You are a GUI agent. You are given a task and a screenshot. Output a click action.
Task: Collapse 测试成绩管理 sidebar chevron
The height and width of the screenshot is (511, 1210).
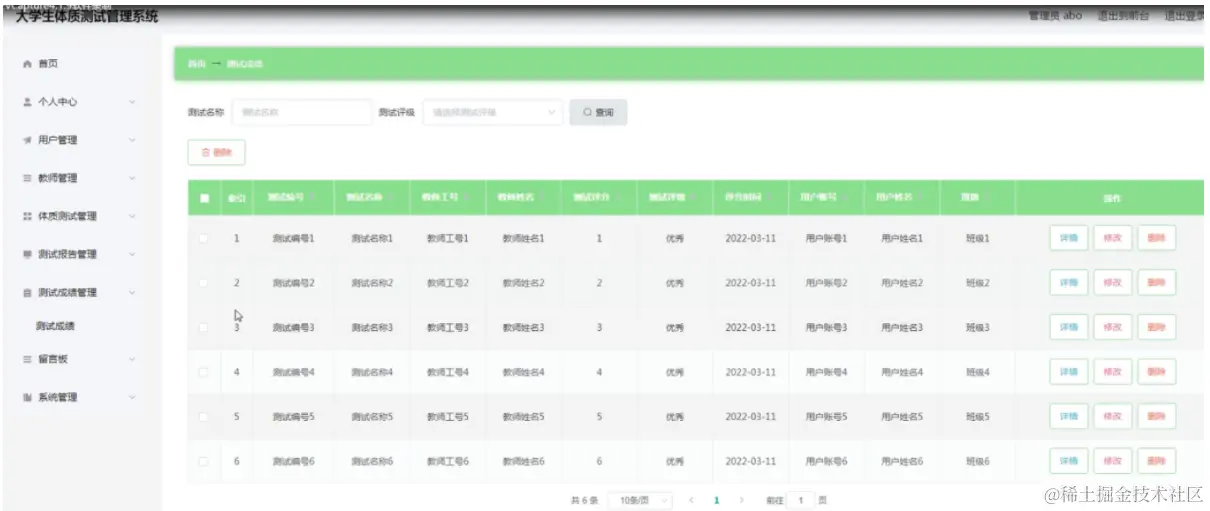click(x=132, y=293)
